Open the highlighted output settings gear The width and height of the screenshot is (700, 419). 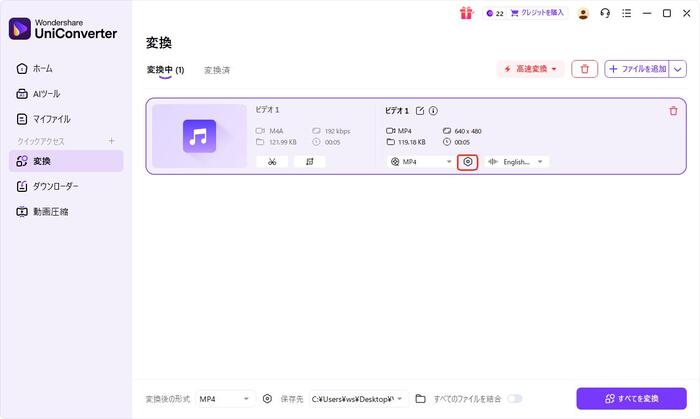(467, 162)
